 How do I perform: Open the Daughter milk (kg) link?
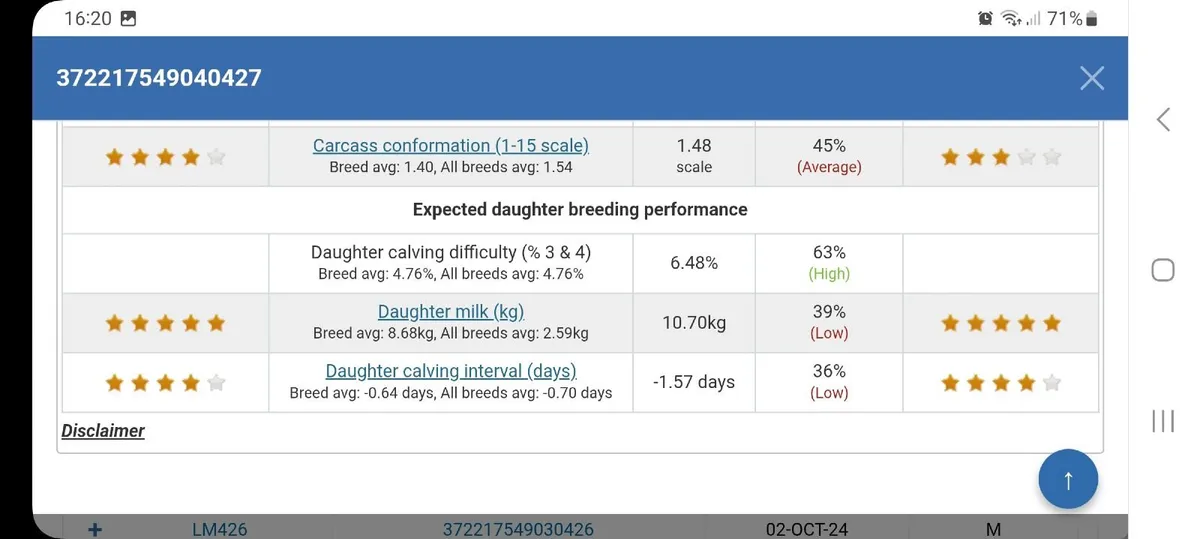click(x=450, y=312)
